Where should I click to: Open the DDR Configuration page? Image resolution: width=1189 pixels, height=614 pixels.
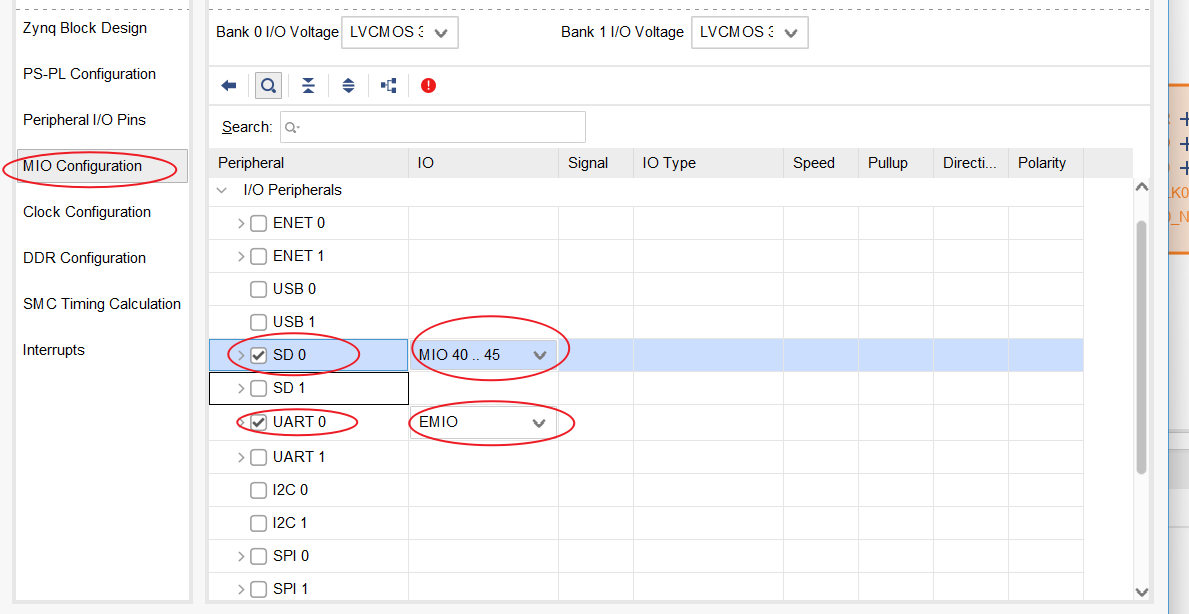[84, 258]
